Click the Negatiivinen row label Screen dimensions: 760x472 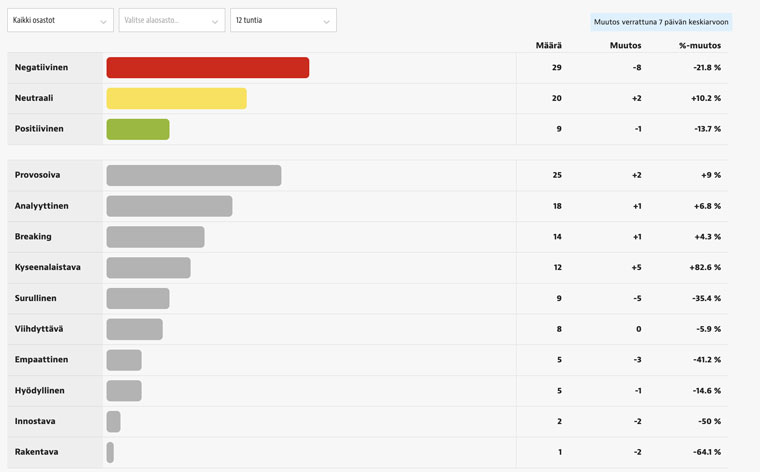tap(41, 67)
